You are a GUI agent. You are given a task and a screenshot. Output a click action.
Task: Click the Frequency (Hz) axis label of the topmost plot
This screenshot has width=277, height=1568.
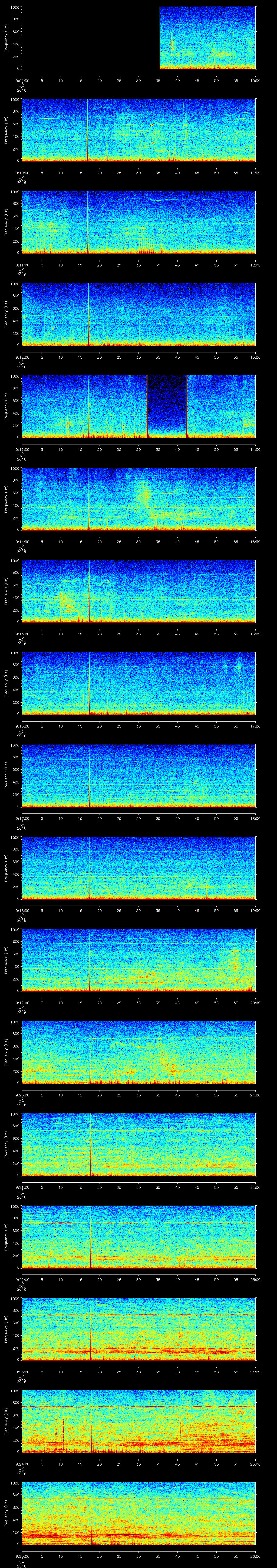[6, 38]
